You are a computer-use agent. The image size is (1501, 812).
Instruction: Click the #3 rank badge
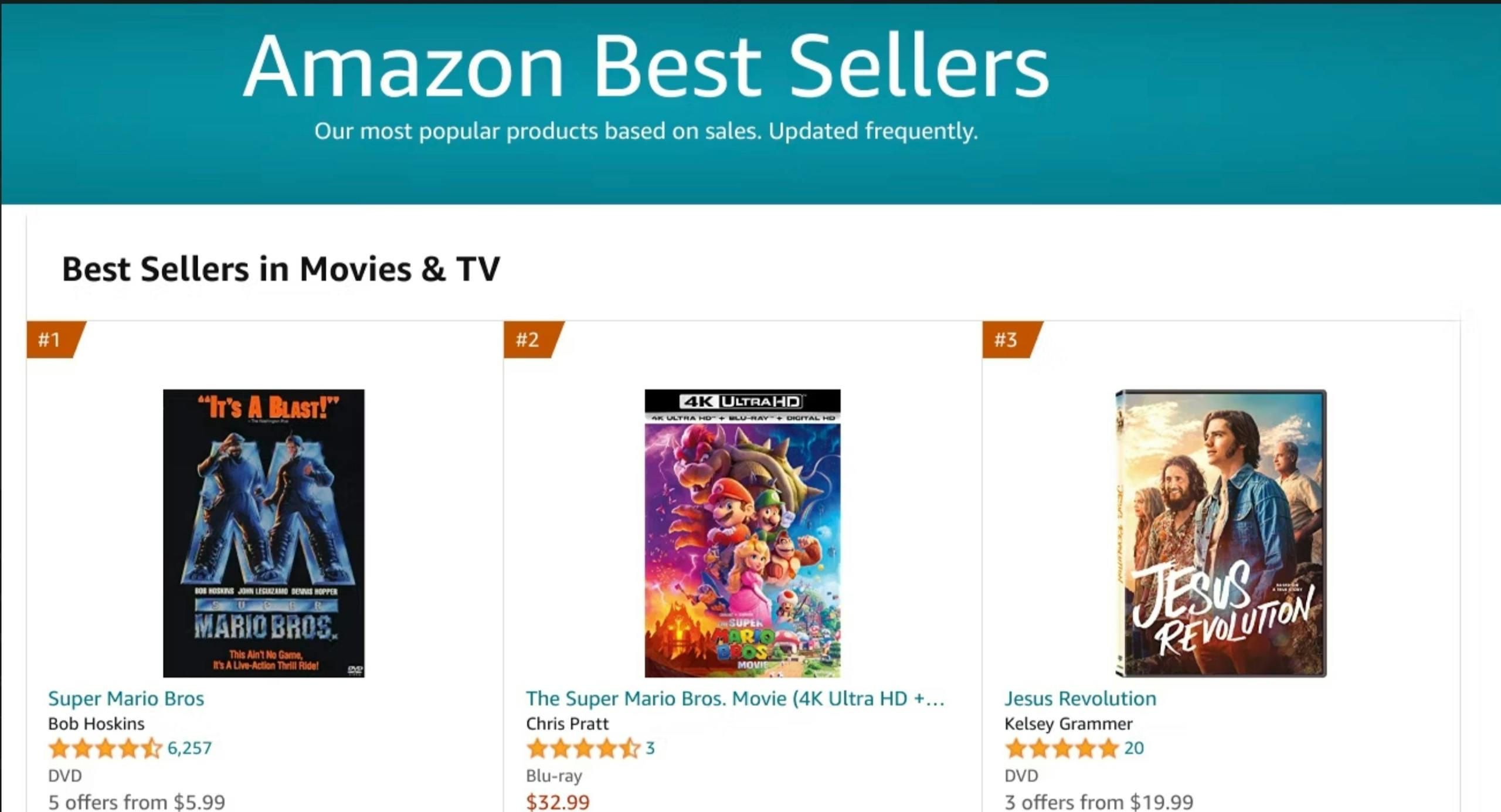1011,339
